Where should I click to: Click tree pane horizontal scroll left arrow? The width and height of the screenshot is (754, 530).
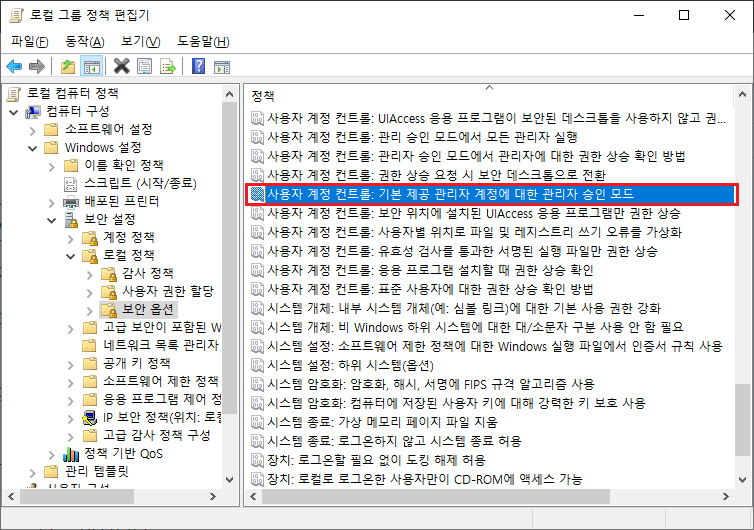[x=12, y=496]
